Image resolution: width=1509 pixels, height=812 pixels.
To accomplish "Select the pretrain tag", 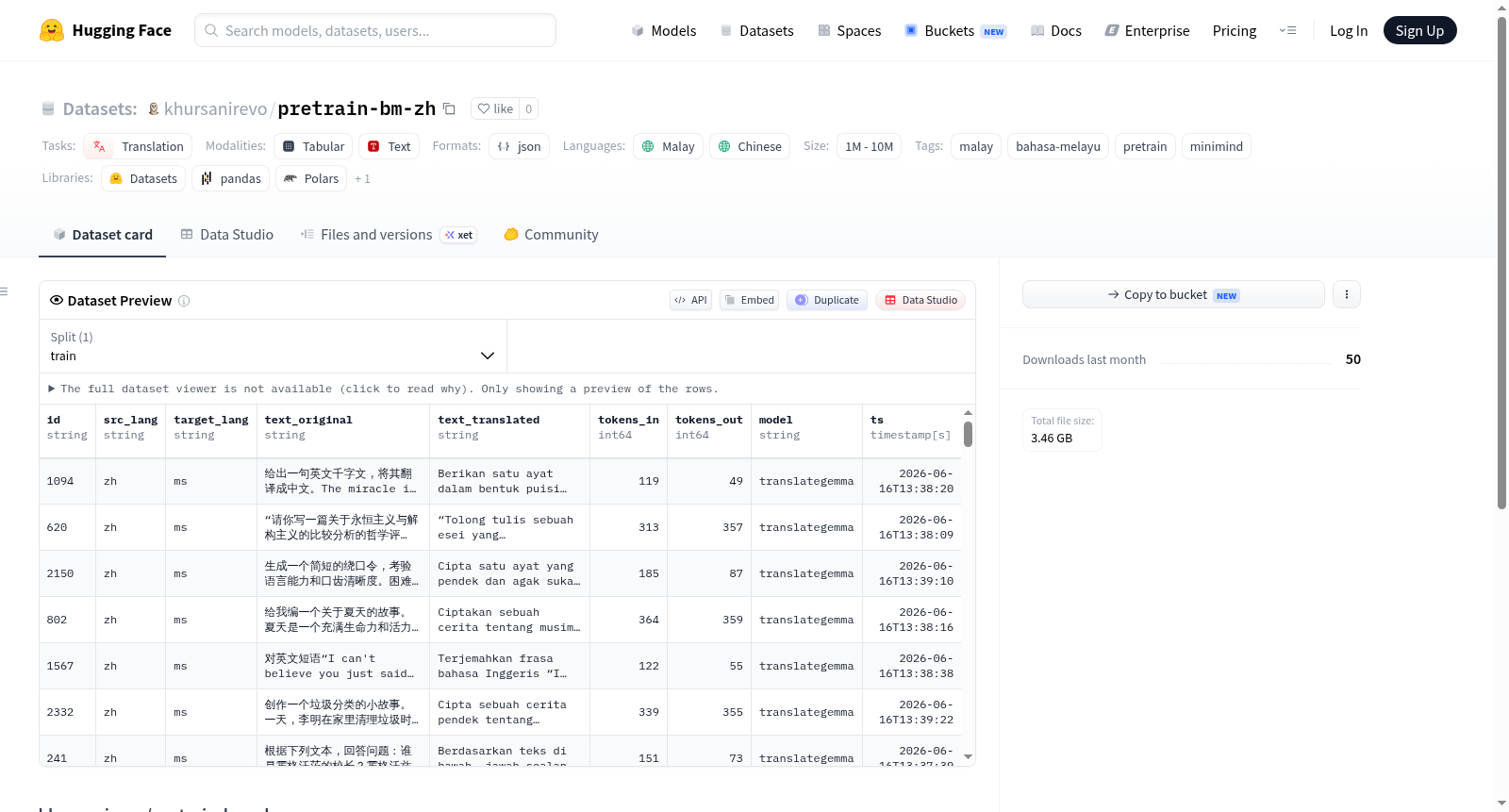I will click(1145, 146).
